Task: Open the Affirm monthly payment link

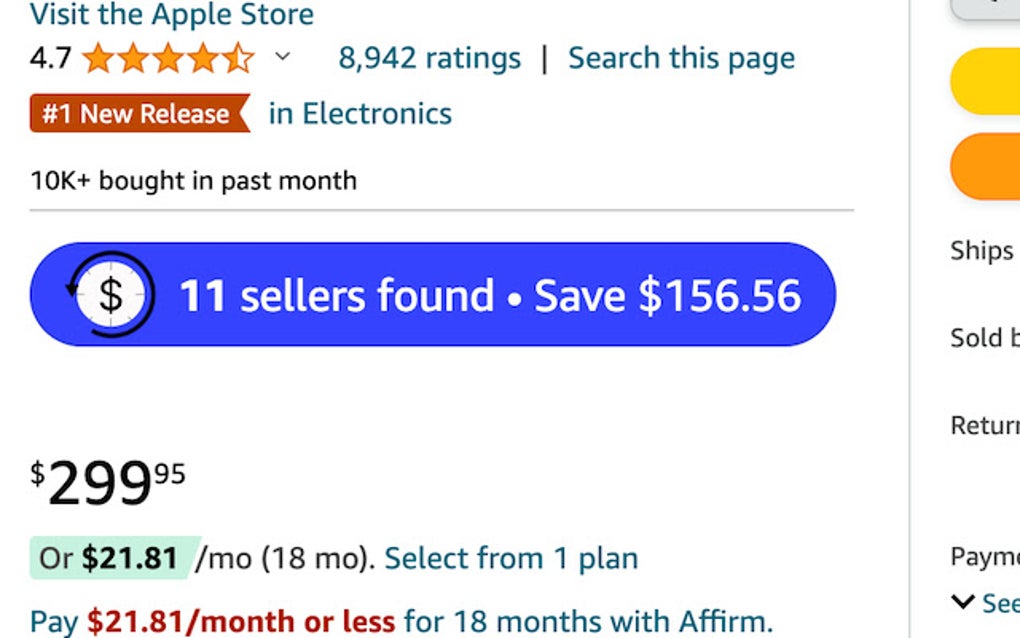Action: tap(401, 622)
